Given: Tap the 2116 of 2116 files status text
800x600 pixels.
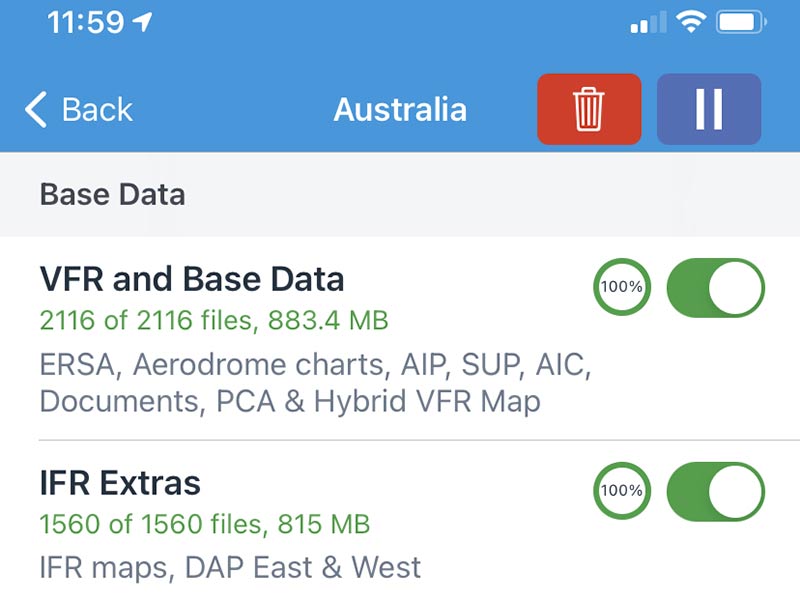Looking at the screenshot, I should pos(214,320).
